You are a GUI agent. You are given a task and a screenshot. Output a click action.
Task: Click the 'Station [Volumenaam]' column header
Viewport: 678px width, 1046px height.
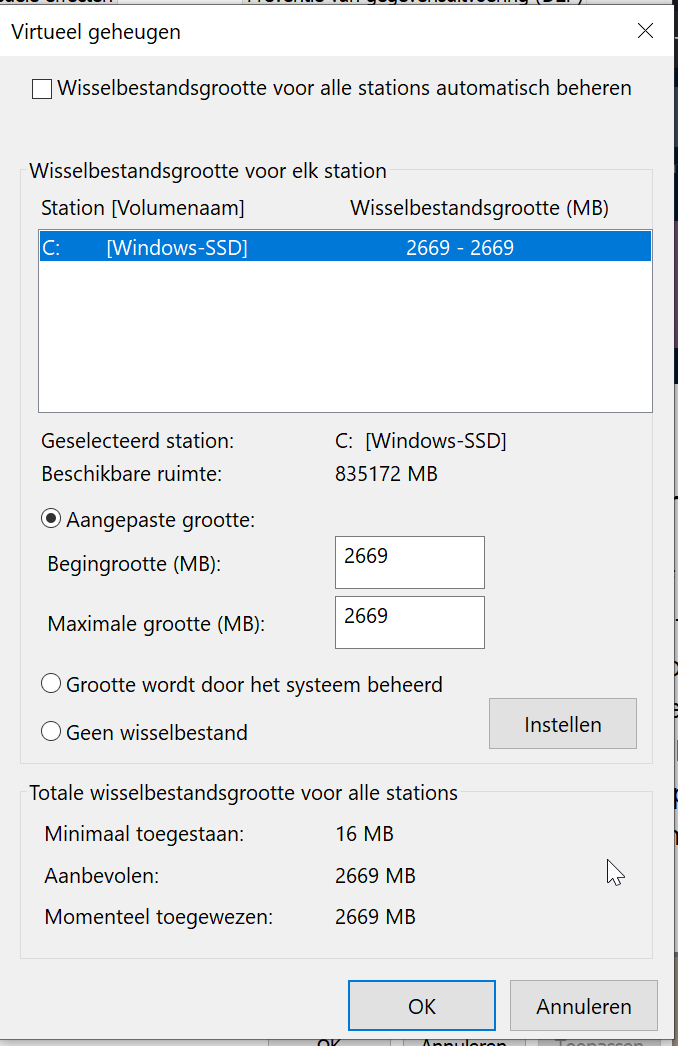143,208
